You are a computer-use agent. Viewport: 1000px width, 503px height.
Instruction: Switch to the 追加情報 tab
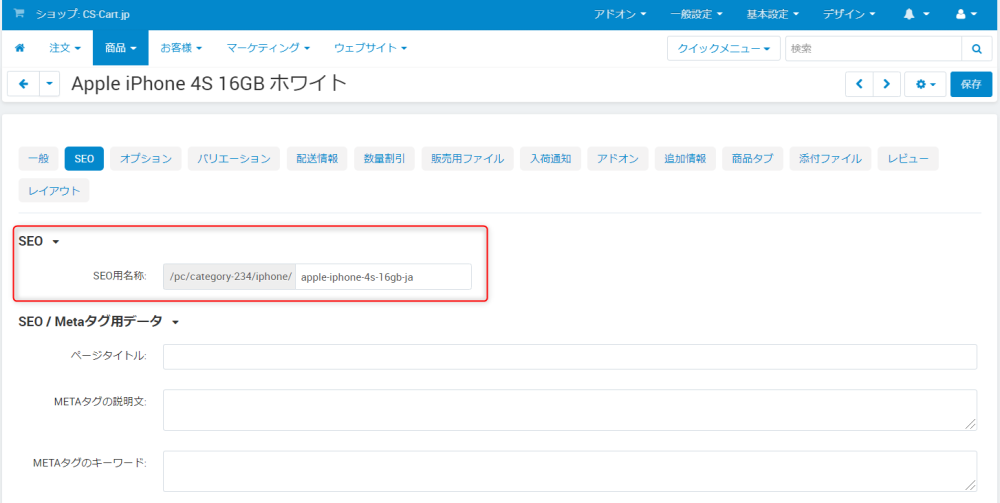686,159
